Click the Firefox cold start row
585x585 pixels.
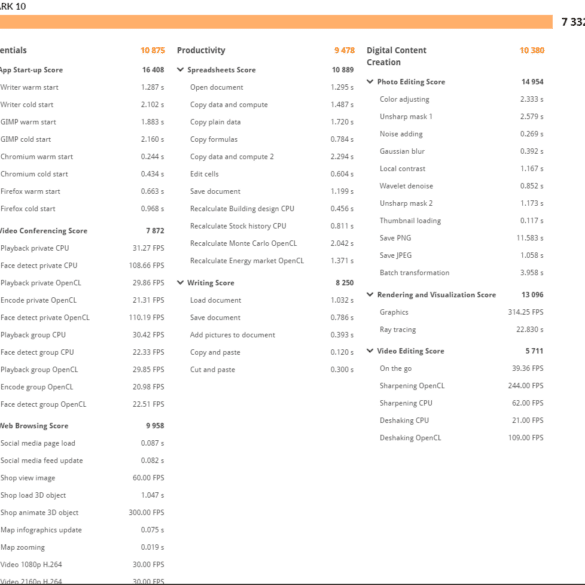(x=82, y=209)
